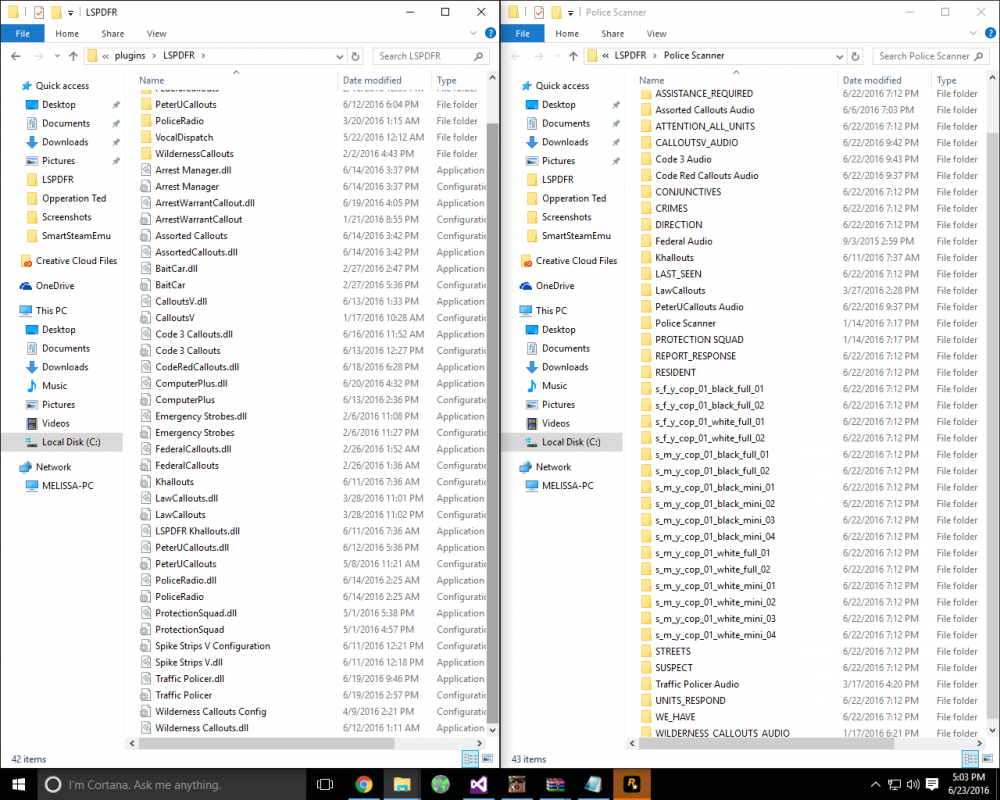Refresh the Police Scanner address bar
Viewport: 1000px width, 800px height.
coord(856,56)
